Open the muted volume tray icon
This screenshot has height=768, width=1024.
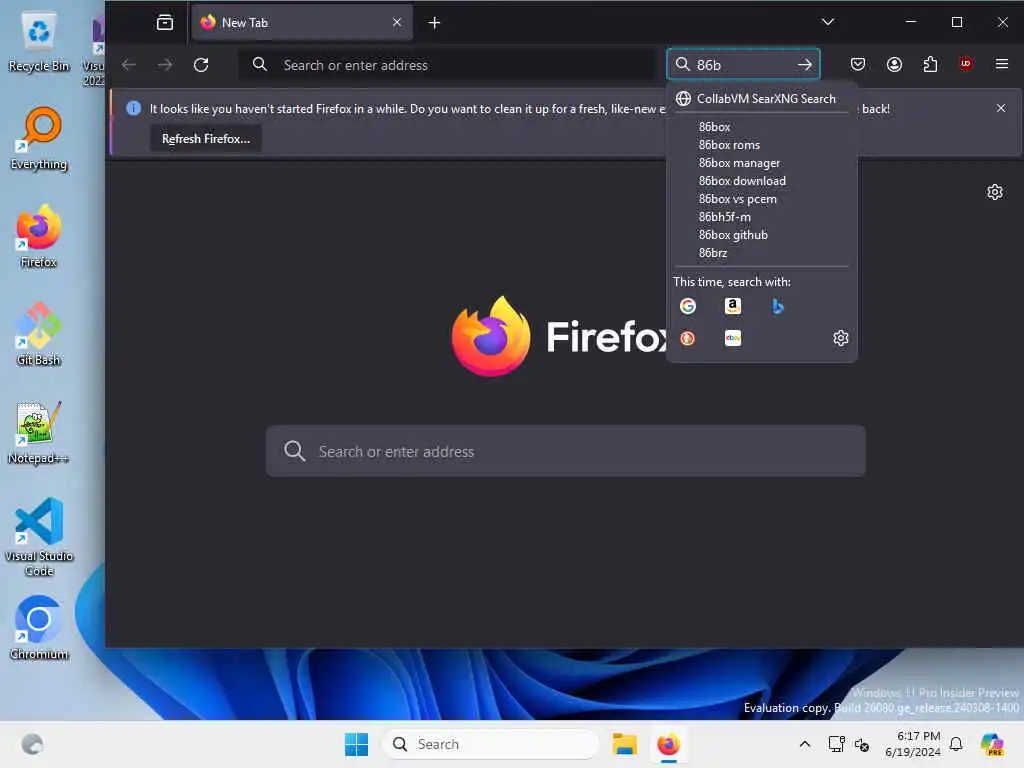coord(862,744)
